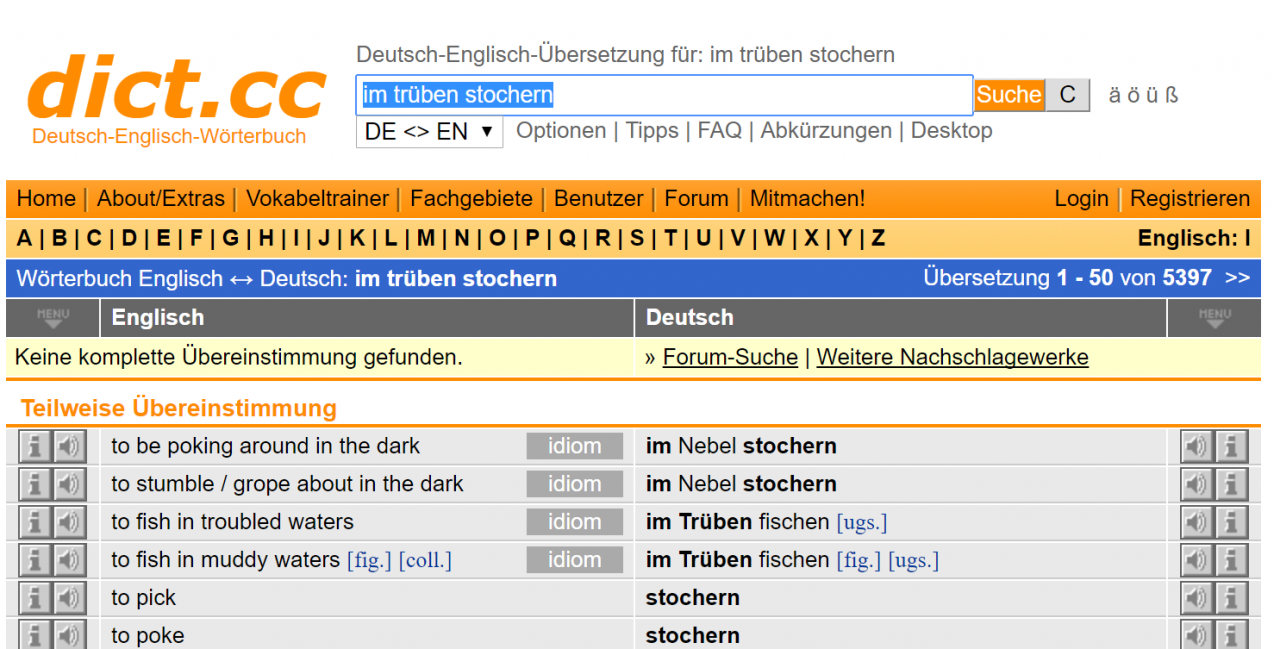The height and width of the screenshot is (649, 1280).
Task: Open the Tipps link
Action: point(652,131)
